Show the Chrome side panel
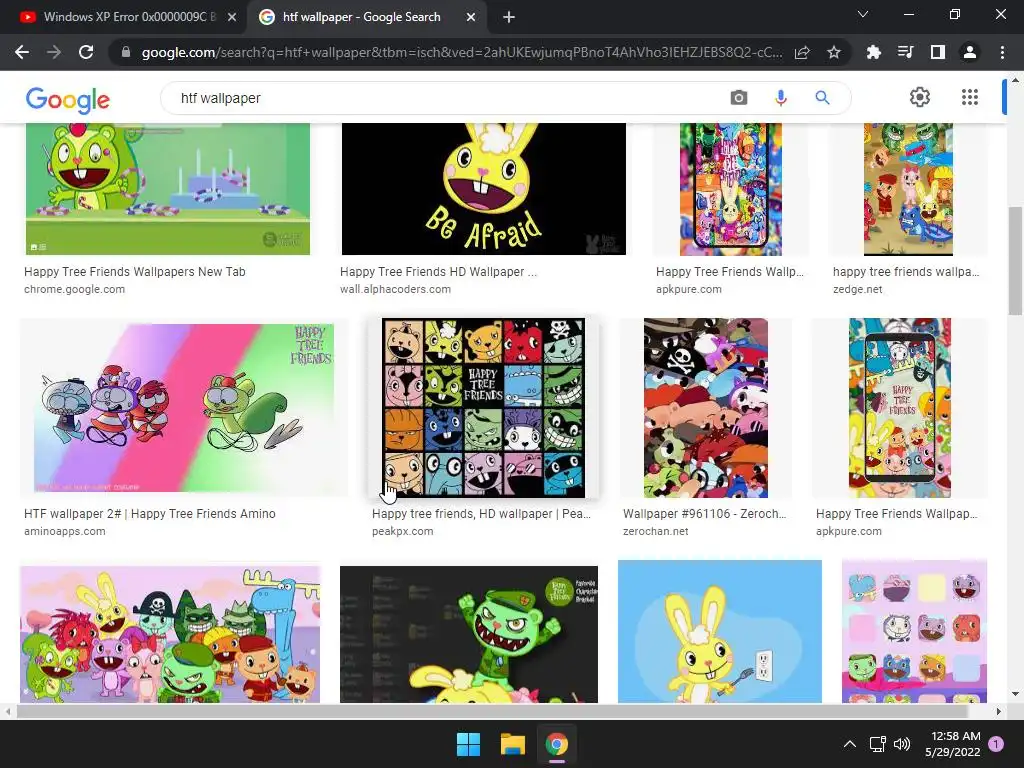Viewport: 1024px width, 768px height. (937, 52)
